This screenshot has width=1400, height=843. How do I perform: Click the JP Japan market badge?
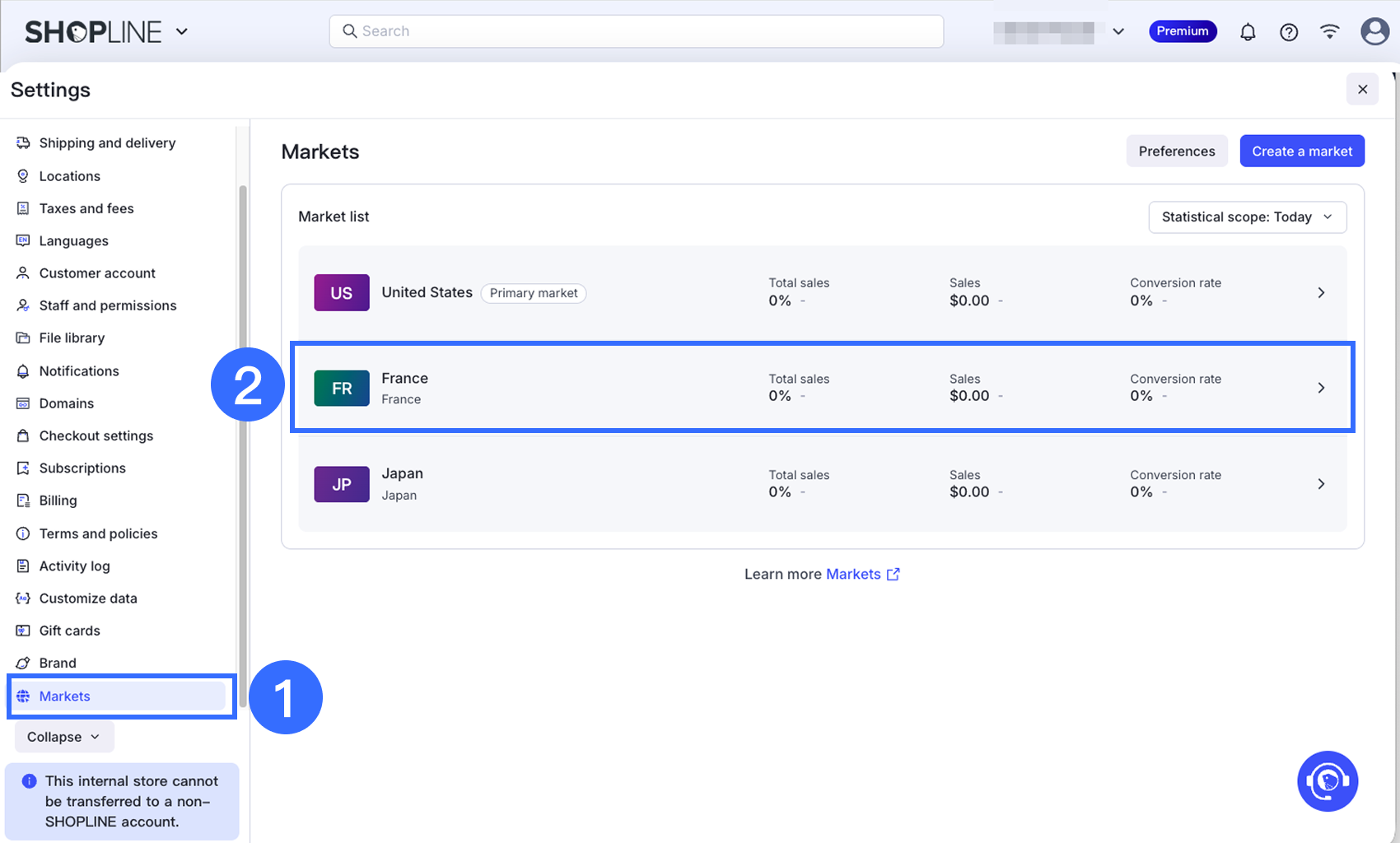[x=341, y=484]
